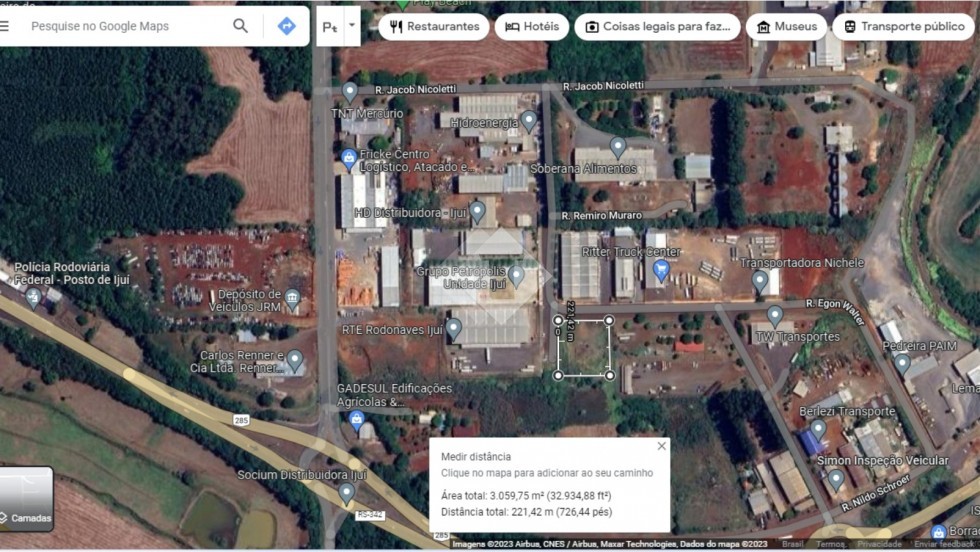This screenshot has width=980, height=552.
Task: Click the Berlezi Transporte map pin
Action: 818,429
